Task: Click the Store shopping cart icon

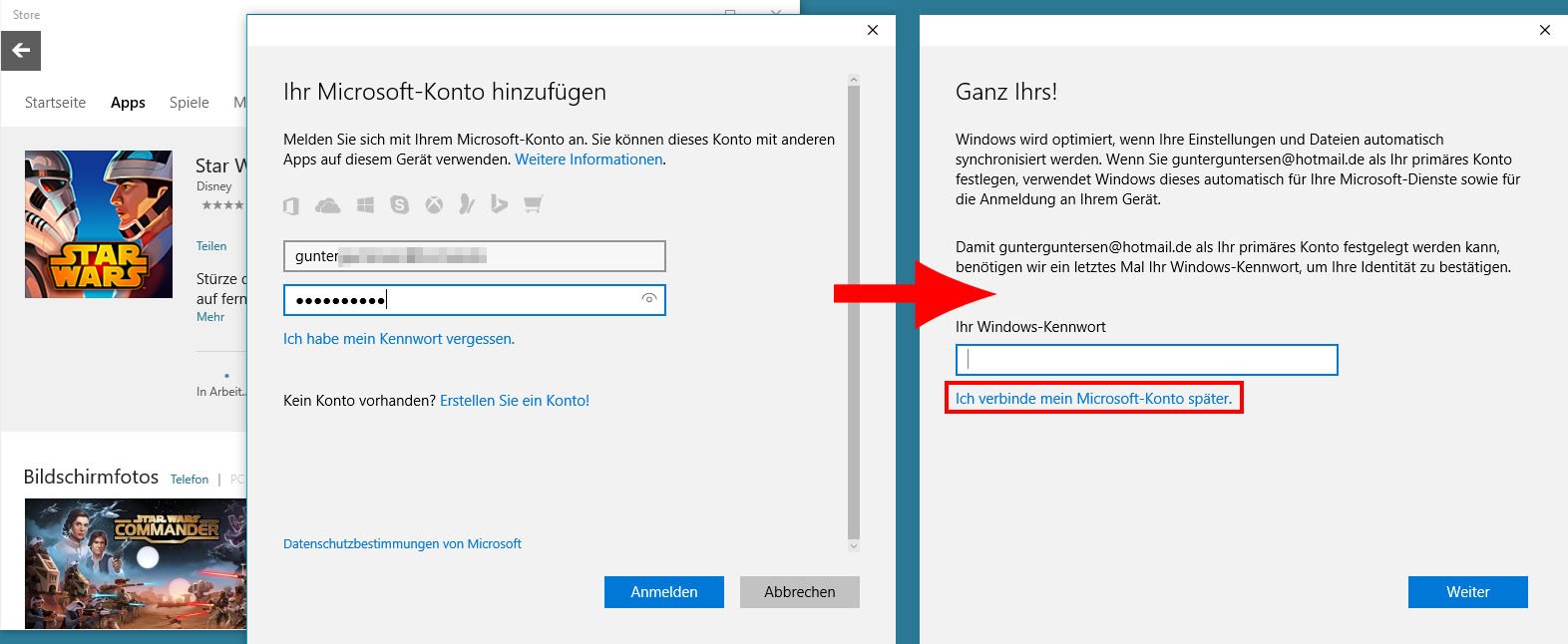Action: point(534,205)
